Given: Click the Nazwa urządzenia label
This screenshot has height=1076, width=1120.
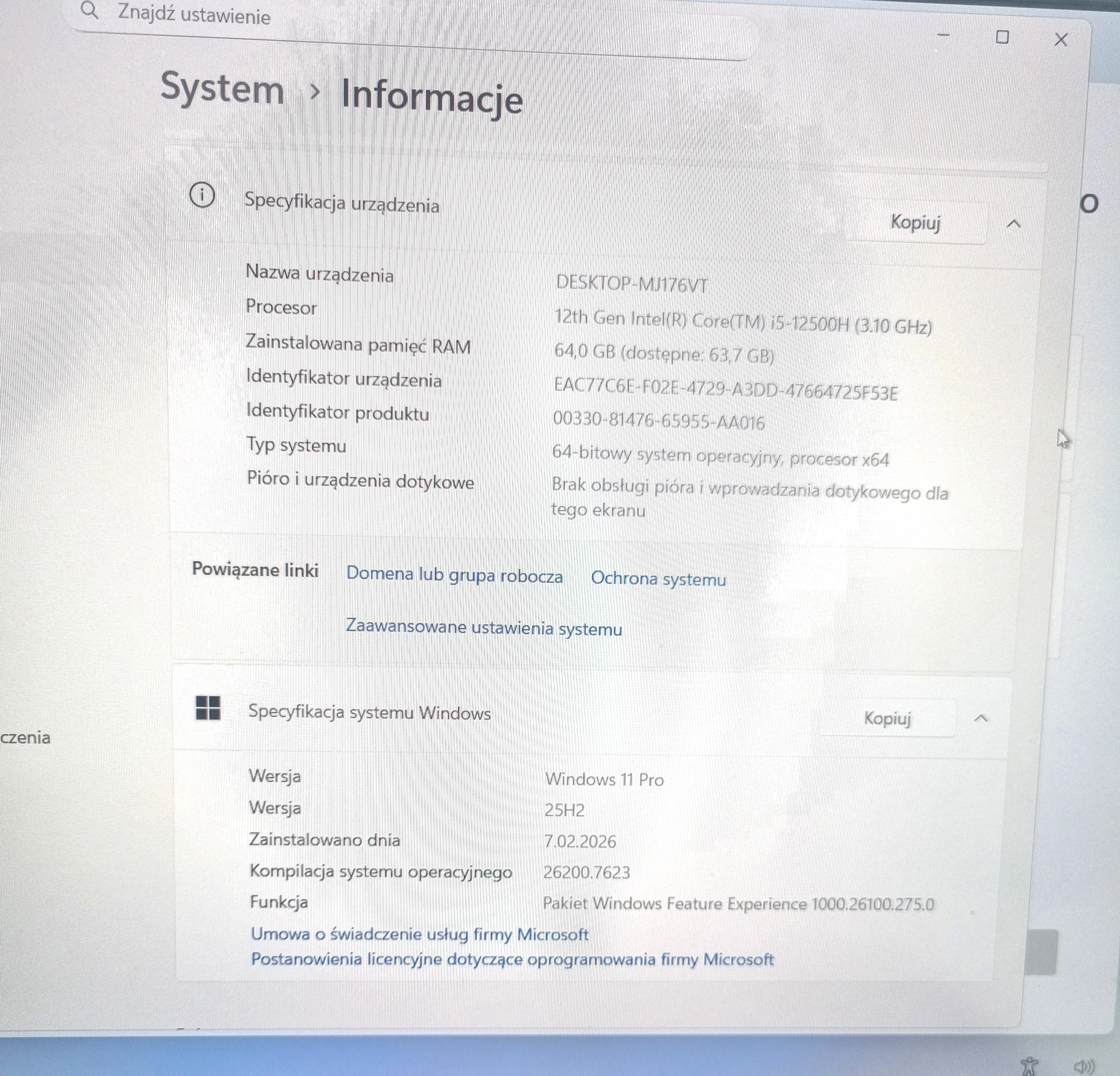Looking at the screenshot, I should pos(319,274).
